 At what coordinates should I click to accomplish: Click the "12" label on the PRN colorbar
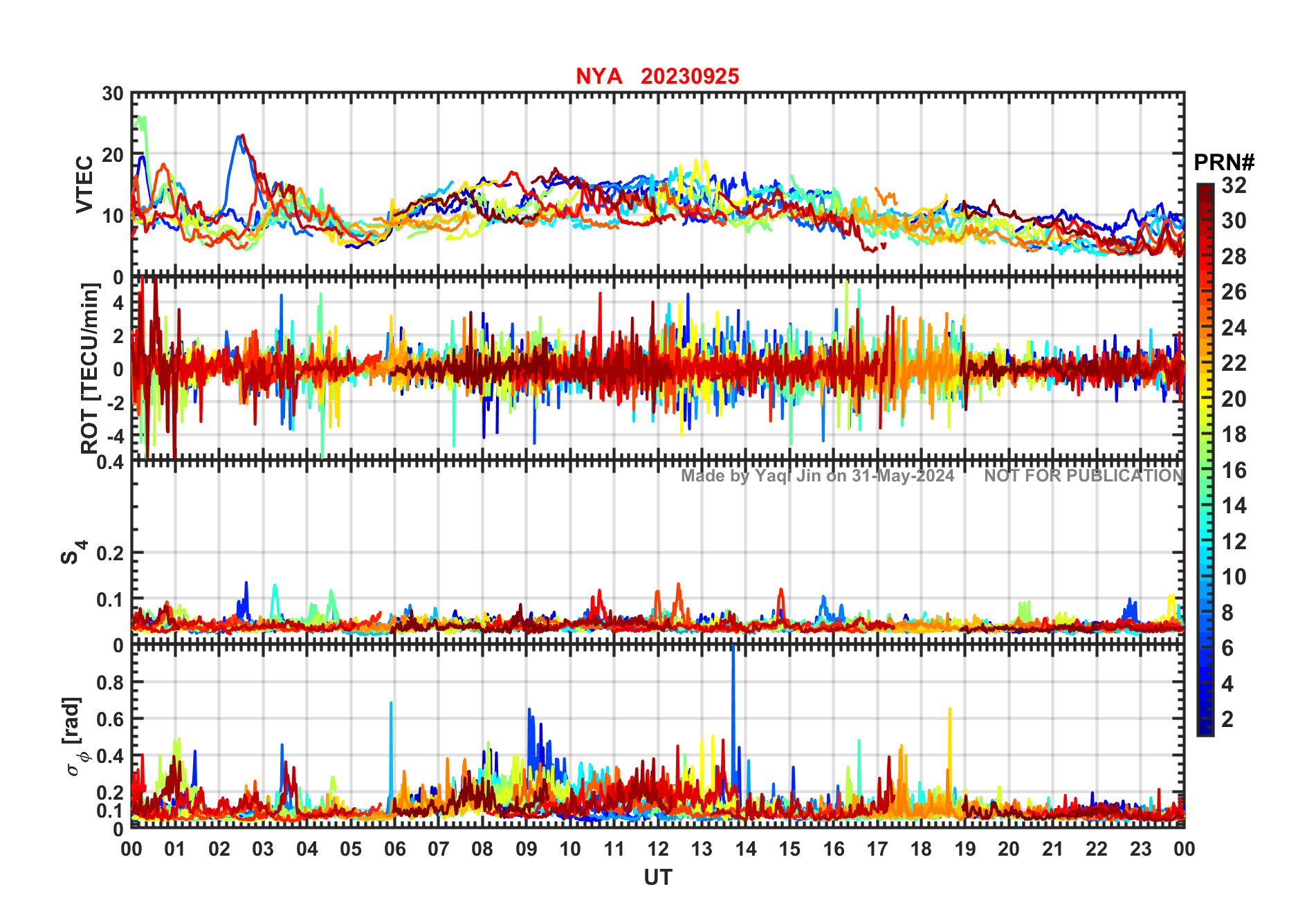coord(1234,542)
